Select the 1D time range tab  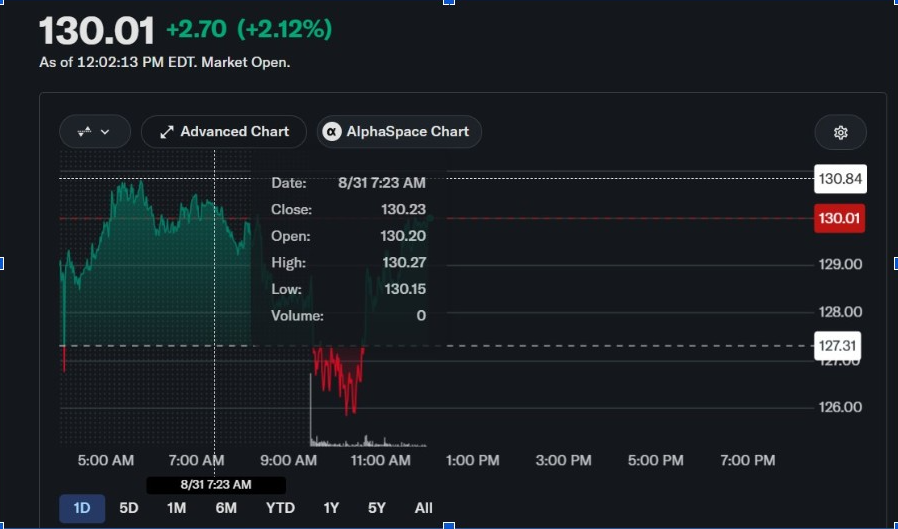[82, 508]
